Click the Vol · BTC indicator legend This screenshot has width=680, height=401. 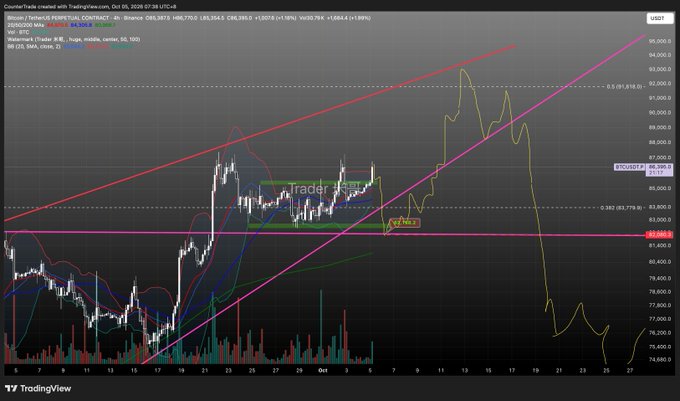coord(28,32)
